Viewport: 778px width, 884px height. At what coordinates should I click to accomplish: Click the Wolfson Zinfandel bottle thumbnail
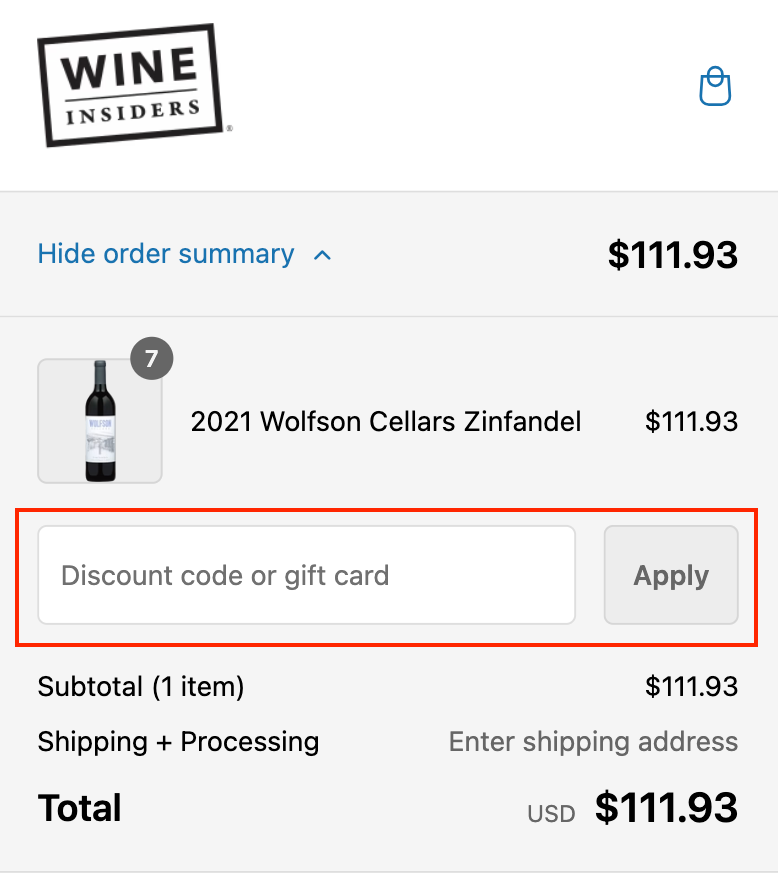click(100, 421)
